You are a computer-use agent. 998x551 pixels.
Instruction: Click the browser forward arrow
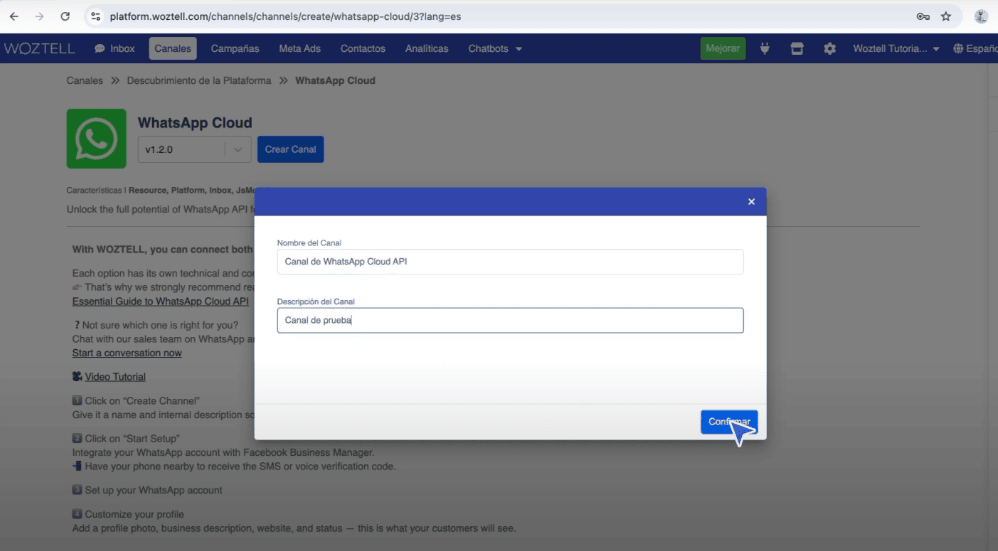point(39,17)
